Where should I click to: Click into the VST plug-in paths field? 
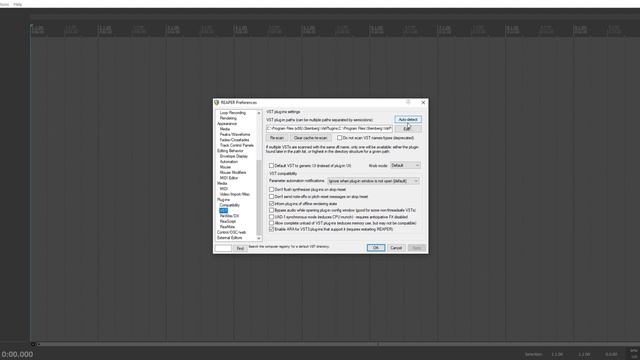coord(329,129)
